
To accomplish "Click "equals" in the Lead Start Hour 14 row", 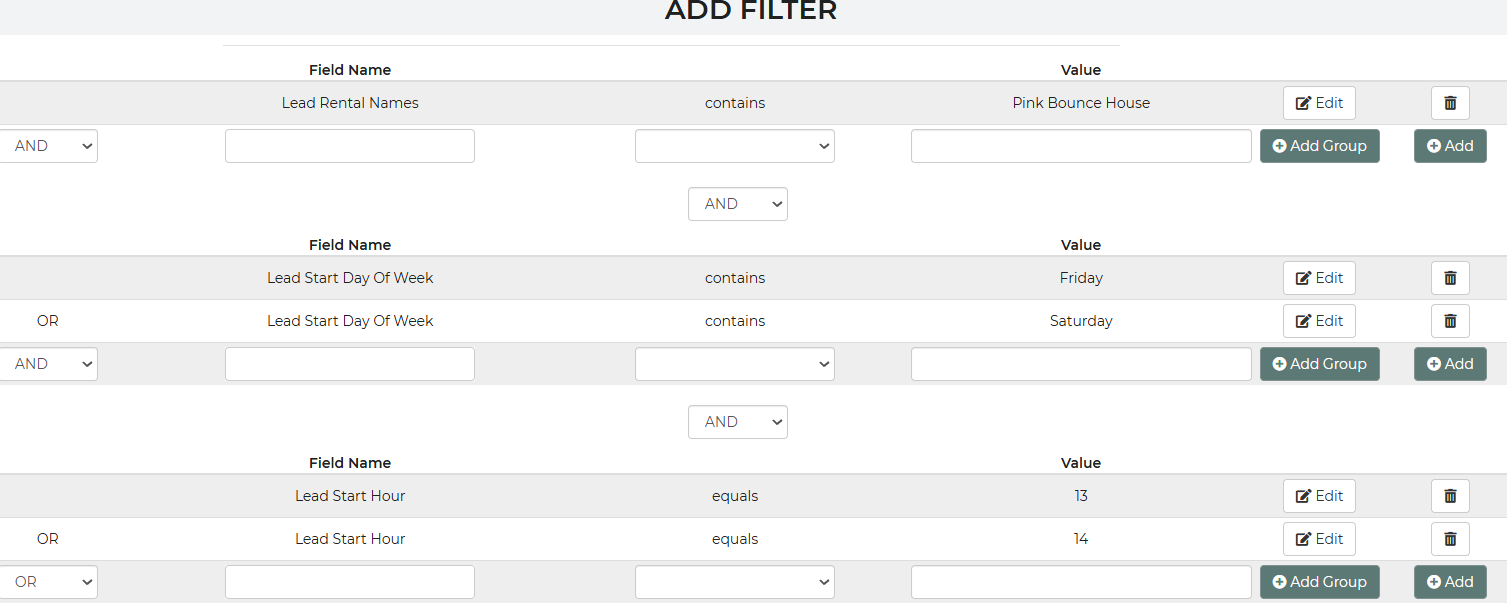I will [735, 539].
